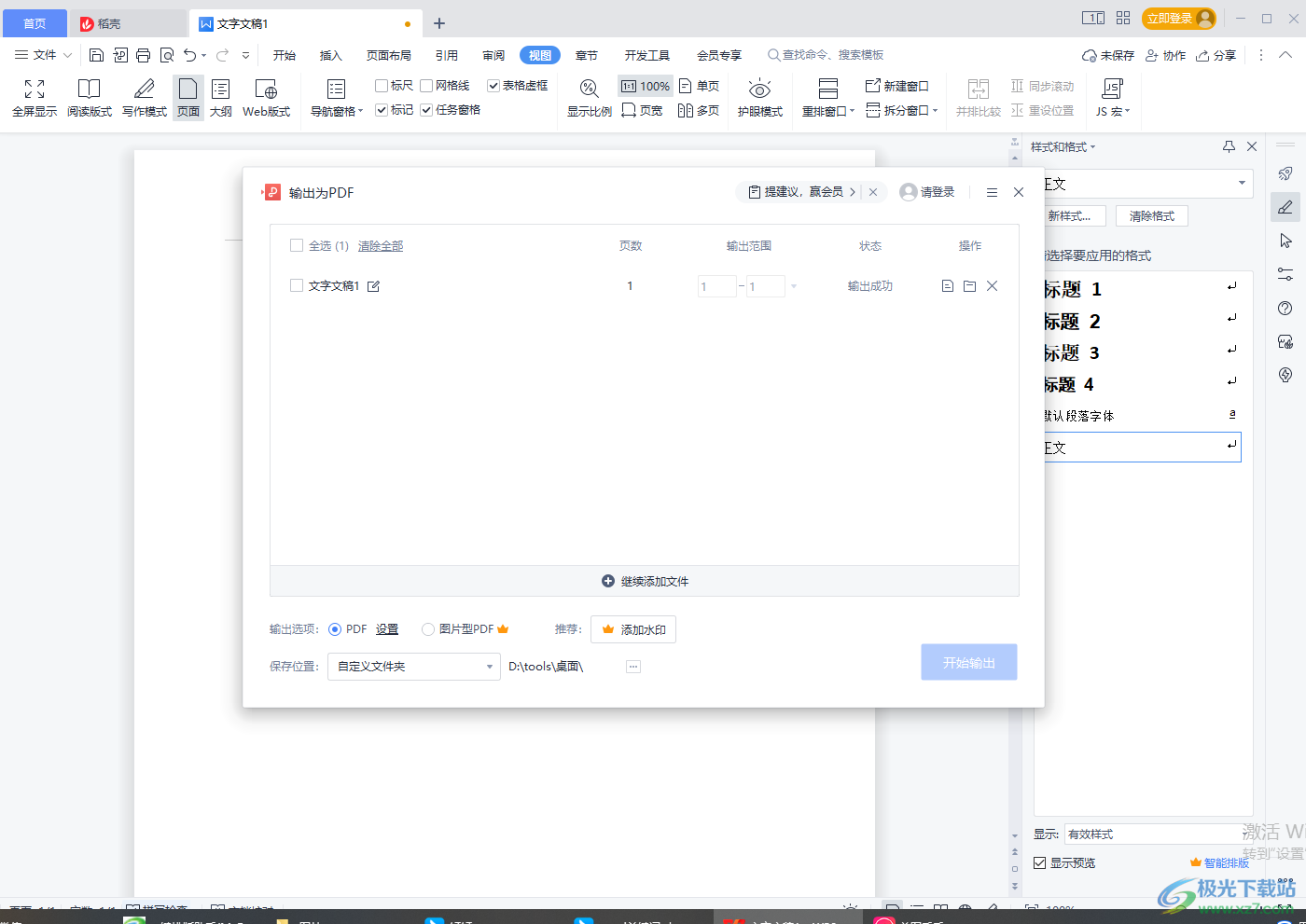Switch to 全屏显示 full screen view

click(x=35, y=98)
